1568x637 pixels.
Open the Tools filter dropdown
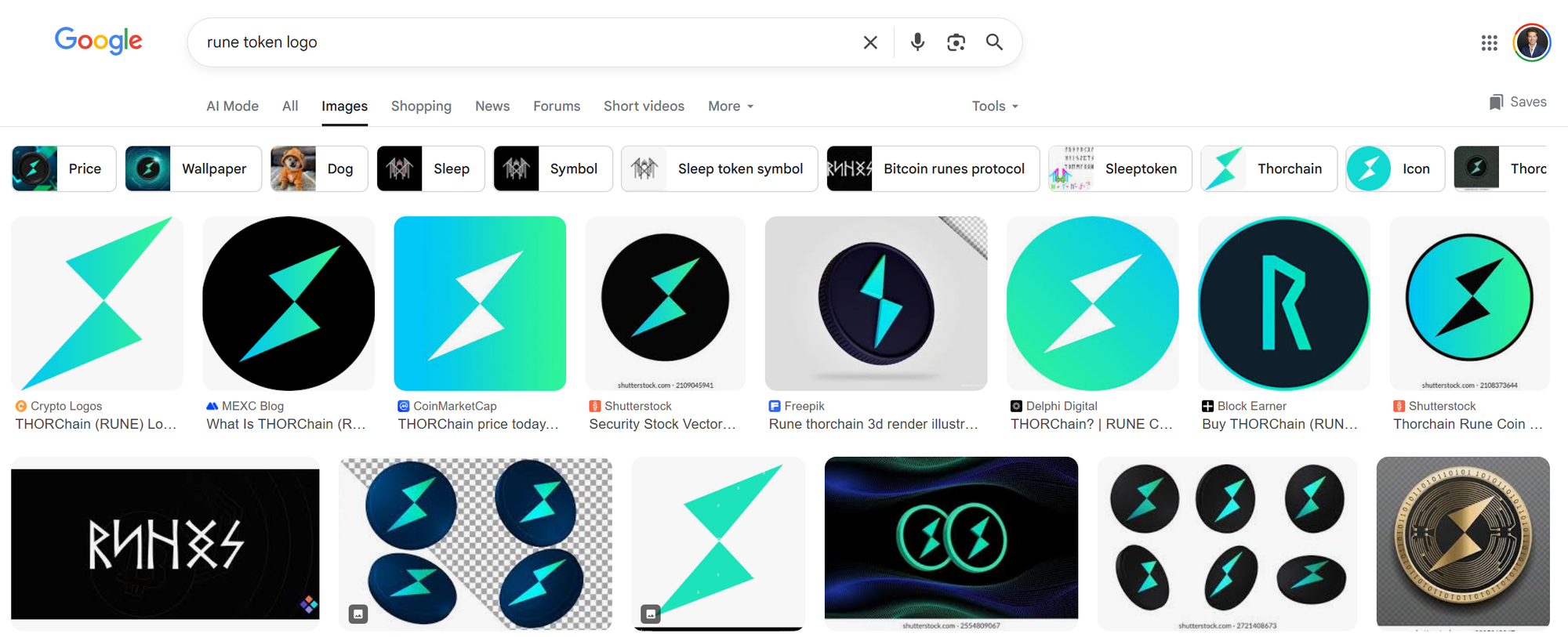(994, 106)
